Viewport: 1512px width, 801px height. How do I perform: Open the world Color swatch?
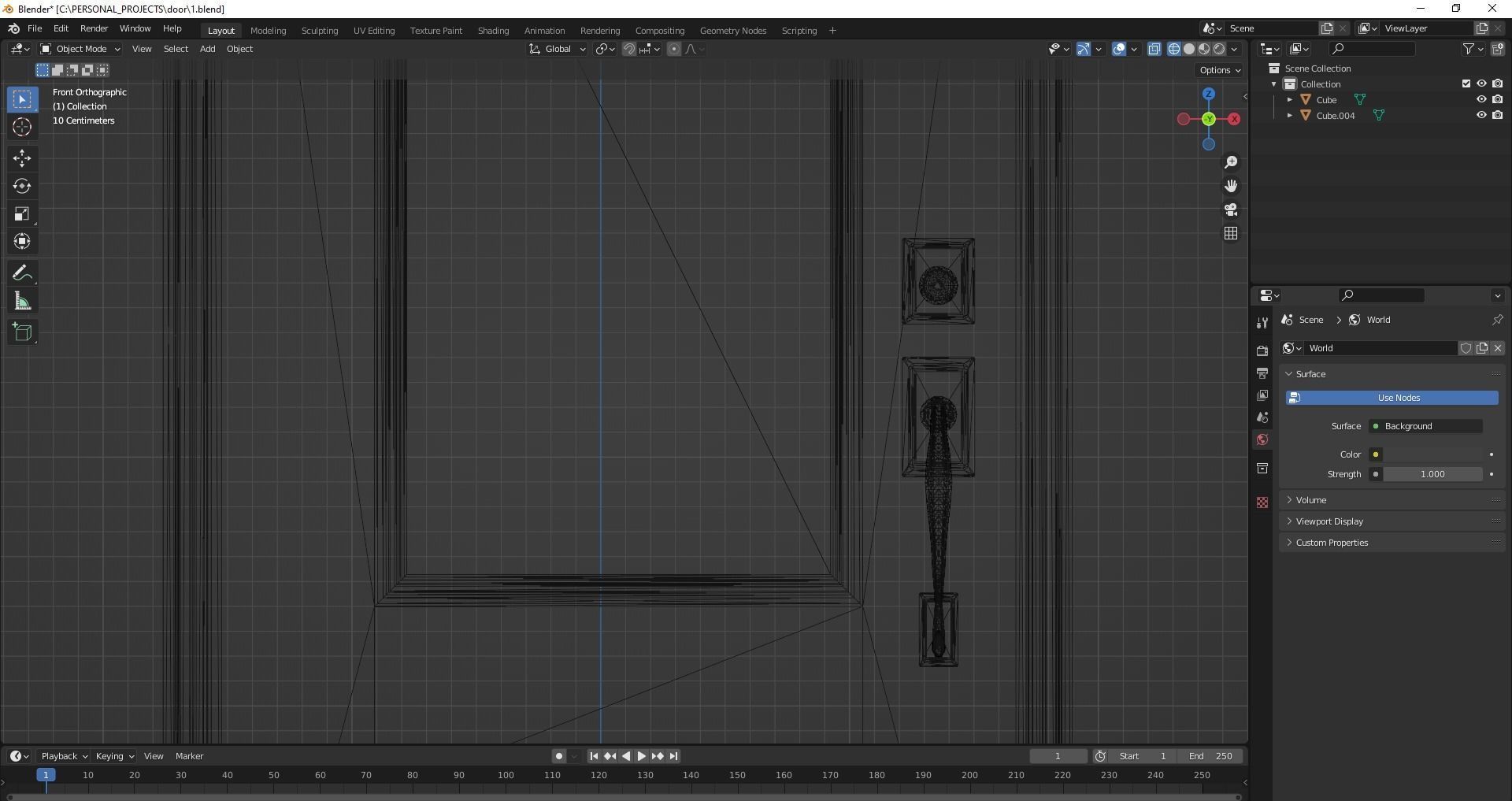tap(1433, 454)
